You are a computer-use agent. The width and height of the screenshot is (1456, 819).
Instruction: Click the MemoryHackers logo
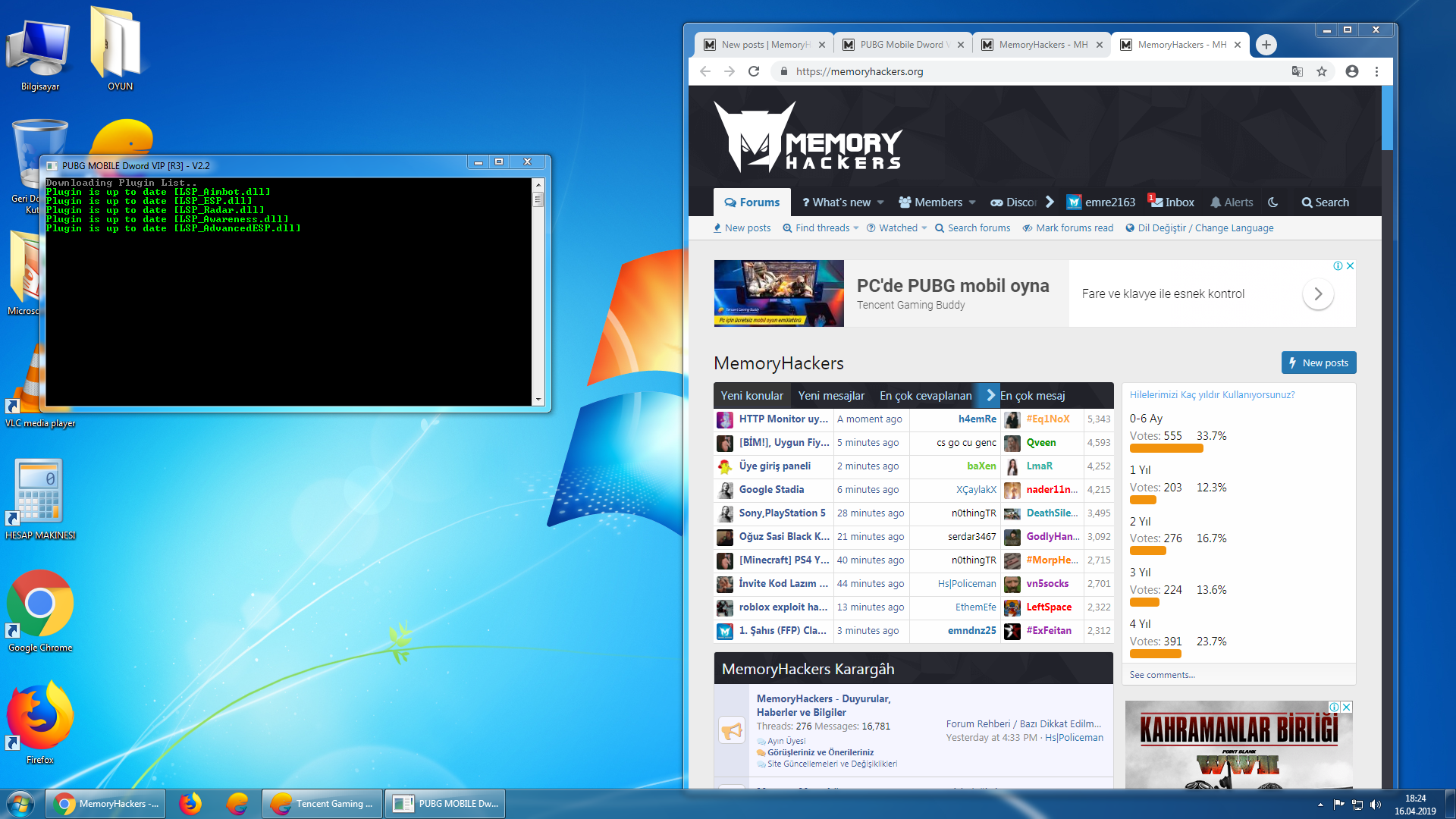808,137
